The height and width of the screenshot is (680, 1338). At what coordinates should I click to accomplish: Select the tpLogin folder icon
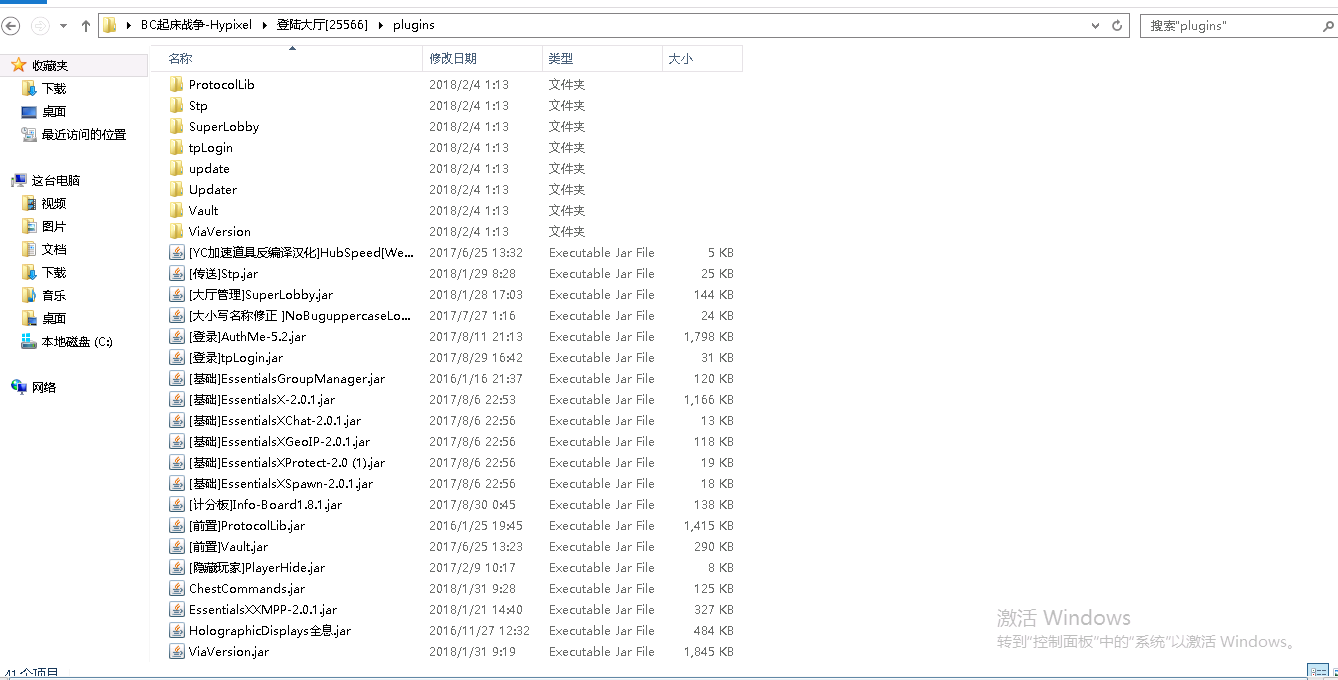click(x=177, y=147)
